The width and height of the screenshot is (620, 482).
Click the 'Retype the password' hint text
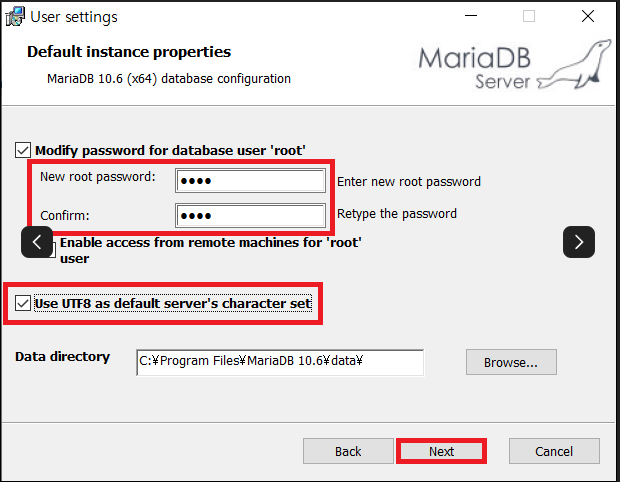point(397,214)
